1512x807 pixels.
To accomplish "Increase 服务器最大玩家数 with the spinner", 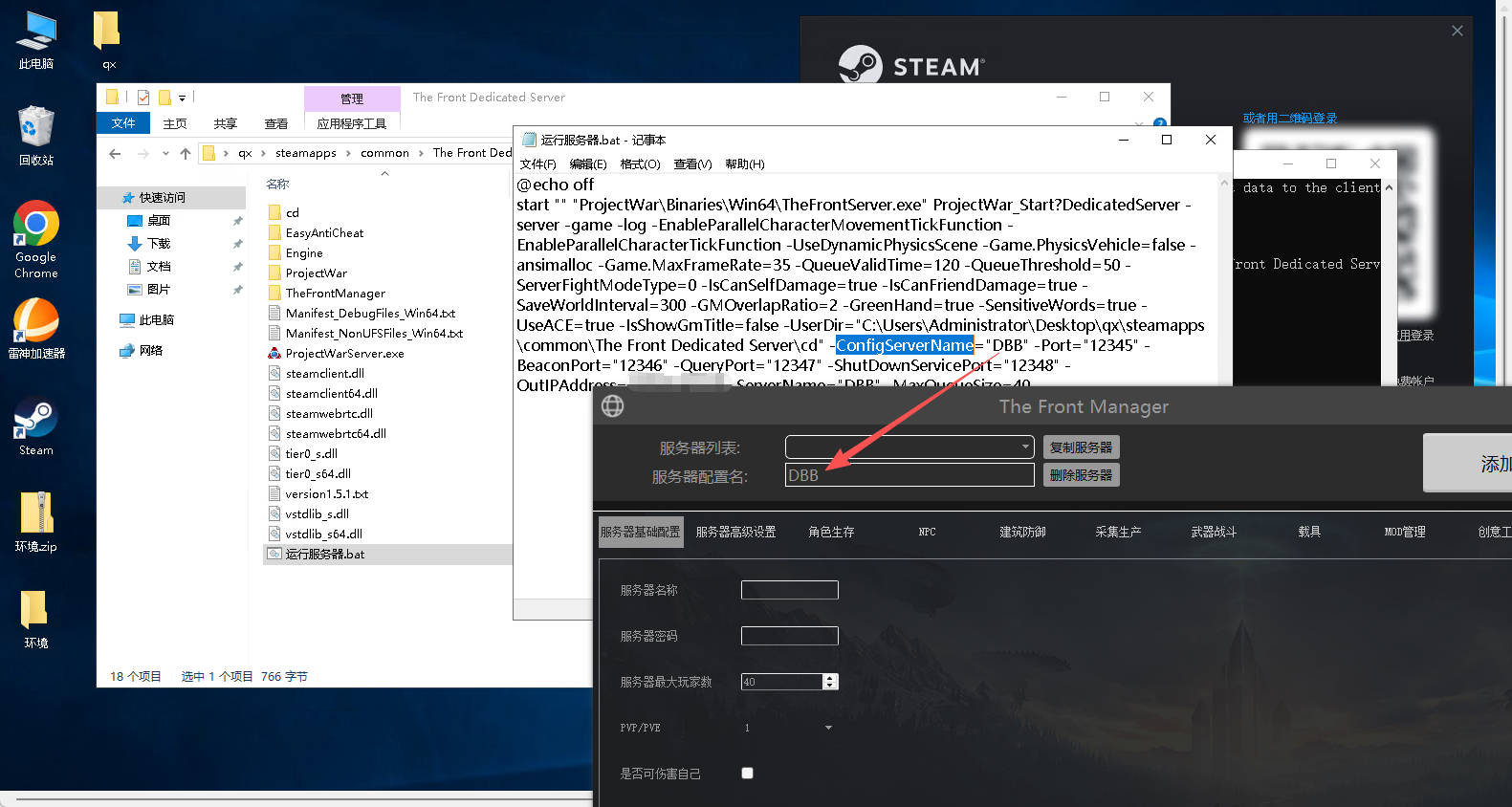I will click(830, 678).
